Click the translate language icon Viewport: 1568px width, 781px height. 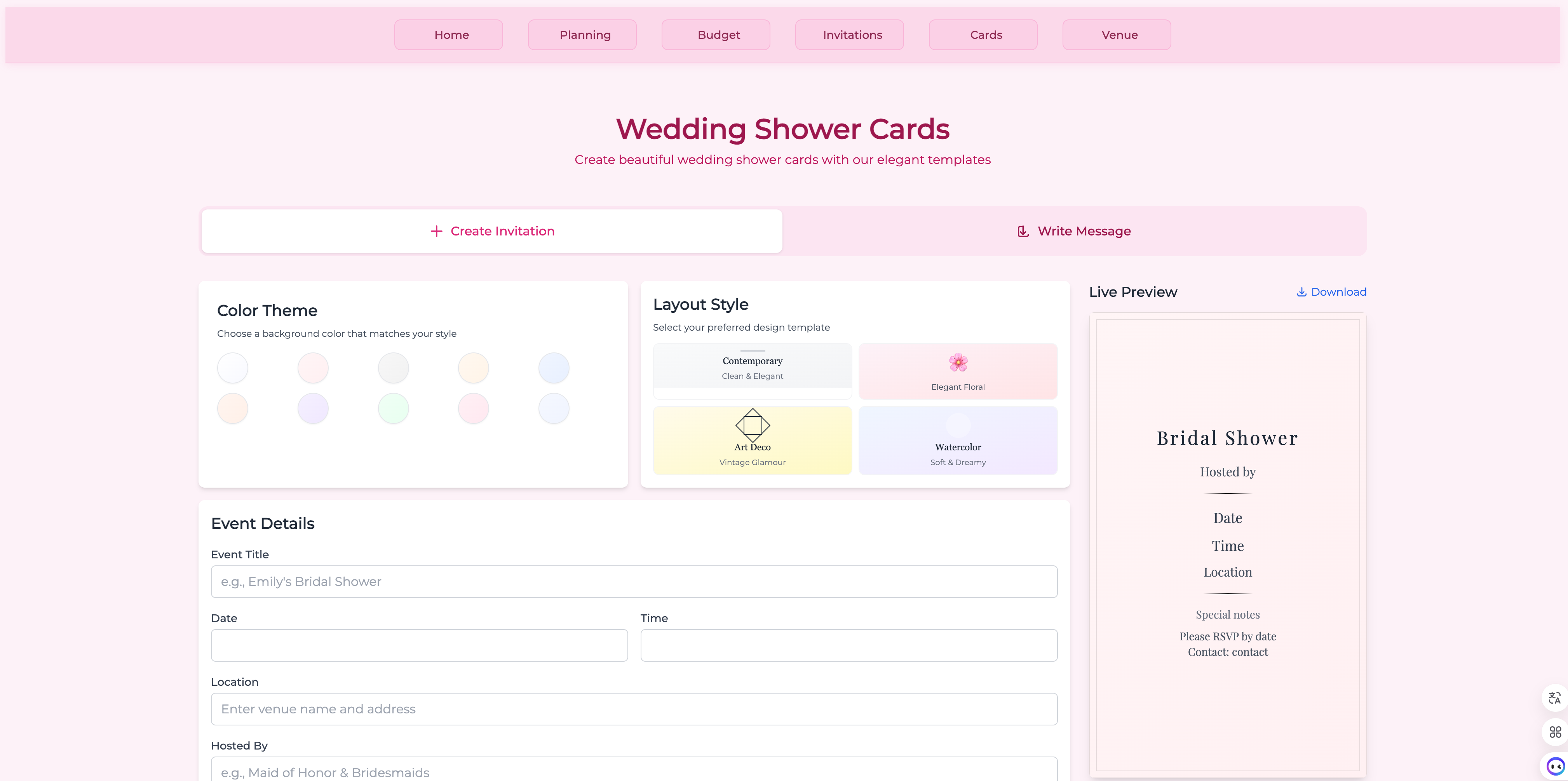(x=1554, y=697)
